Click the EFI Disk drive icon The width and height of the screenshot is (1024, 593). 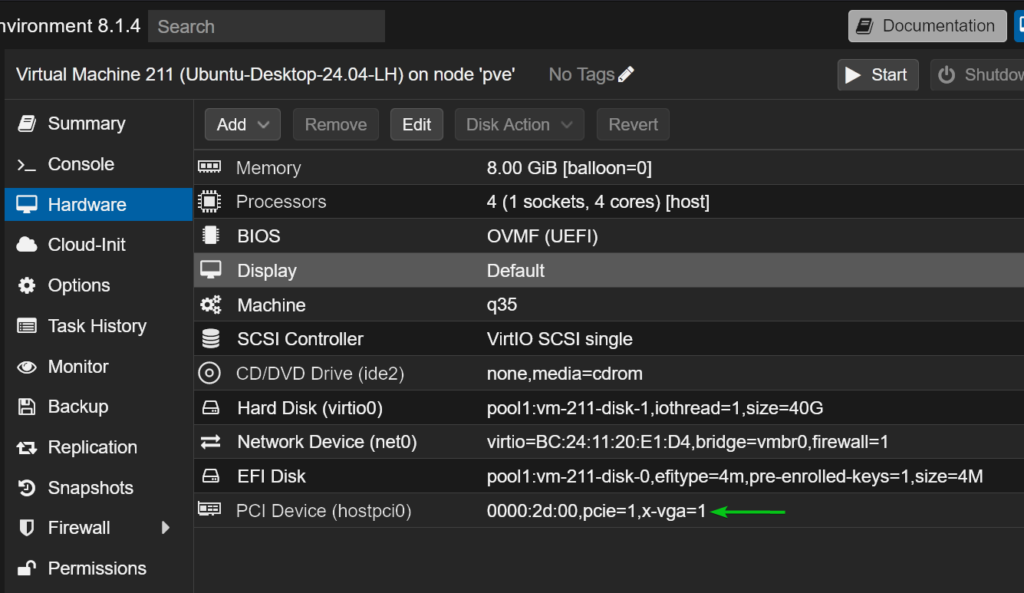210,476
